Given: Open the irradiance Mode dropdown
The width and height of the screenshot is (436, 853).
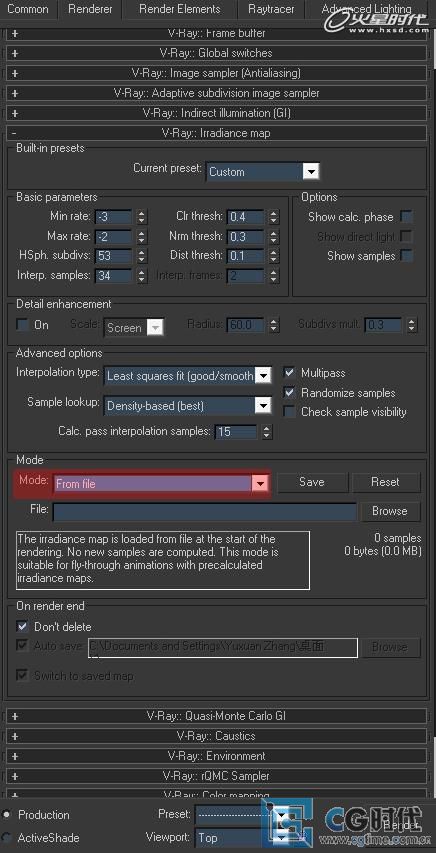Looking at the screenshot, I should click(161, 483).
